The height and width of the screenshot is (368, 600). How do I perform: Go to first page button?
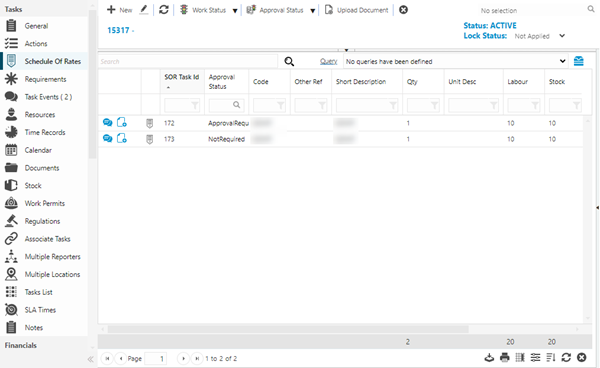coord(107,358)
